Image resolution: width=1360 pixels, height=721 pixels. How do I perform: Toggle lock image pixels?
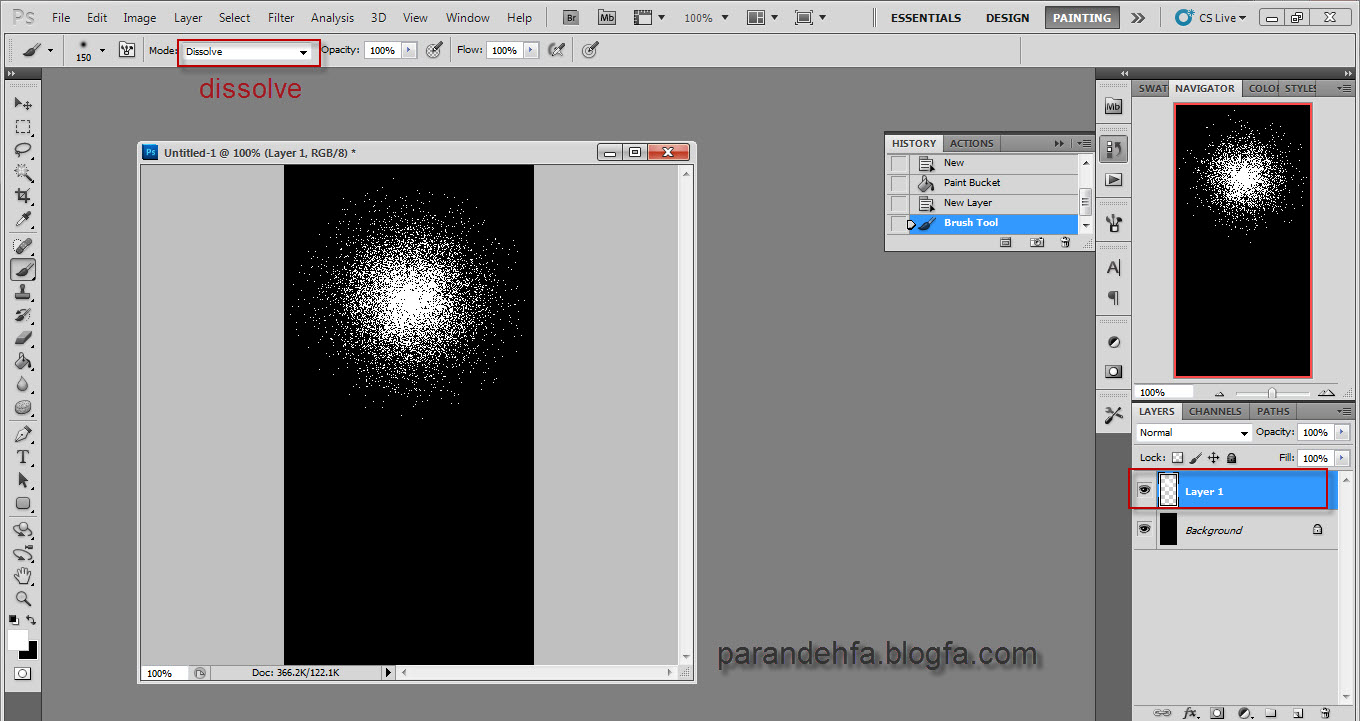[1195, 458]
